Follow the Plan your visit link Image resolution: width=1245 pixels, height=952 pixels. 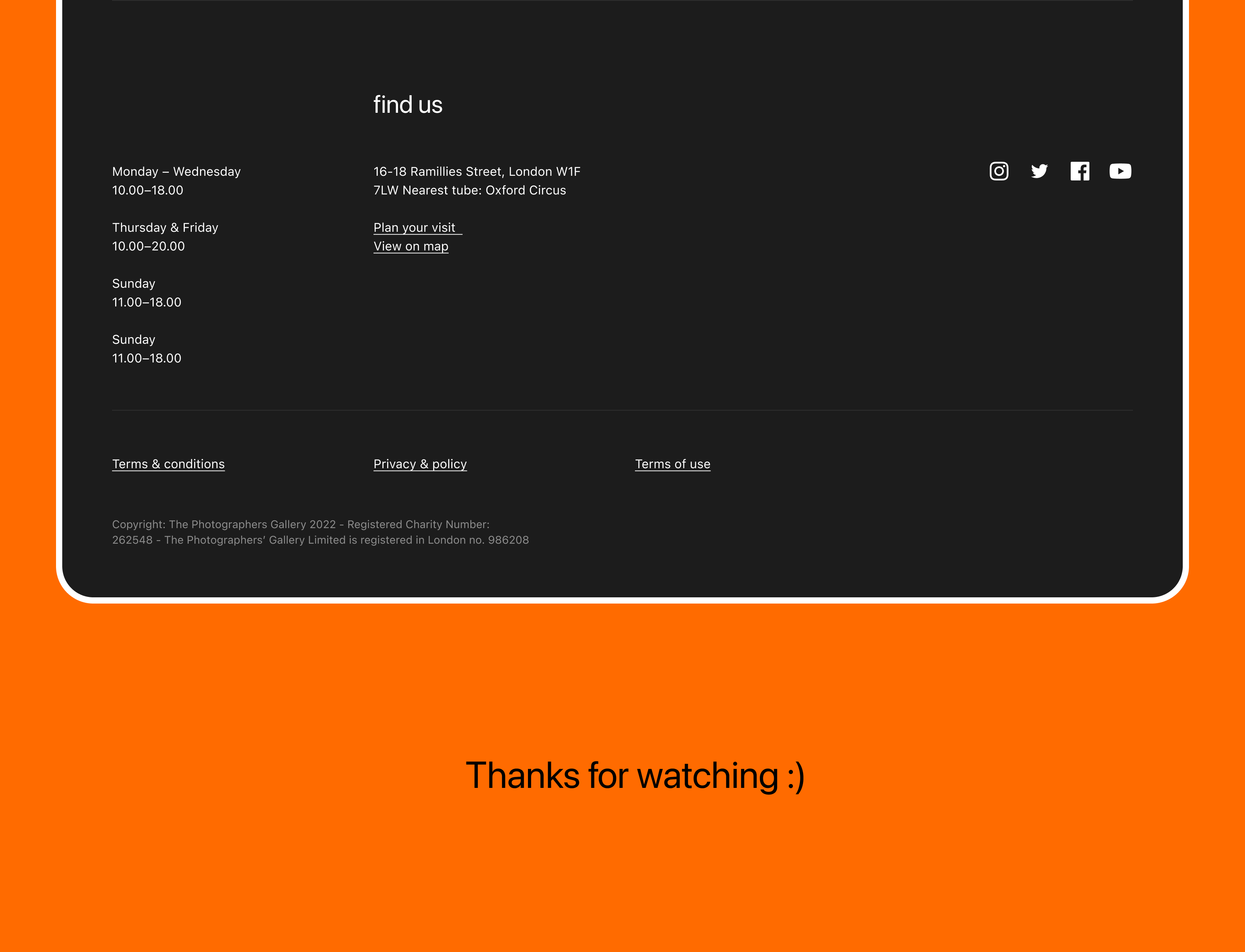pos(414,228)
